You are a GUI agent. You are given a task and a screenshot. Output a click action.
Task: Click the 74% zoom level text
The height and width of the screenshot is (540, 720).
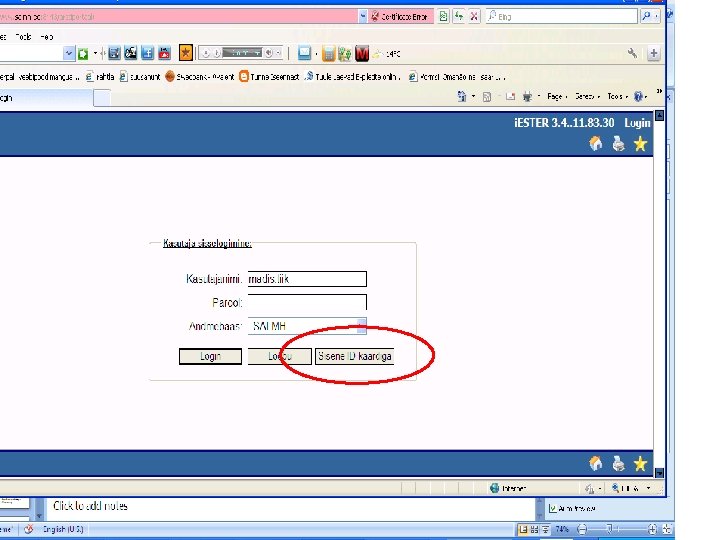pos(562,529)
